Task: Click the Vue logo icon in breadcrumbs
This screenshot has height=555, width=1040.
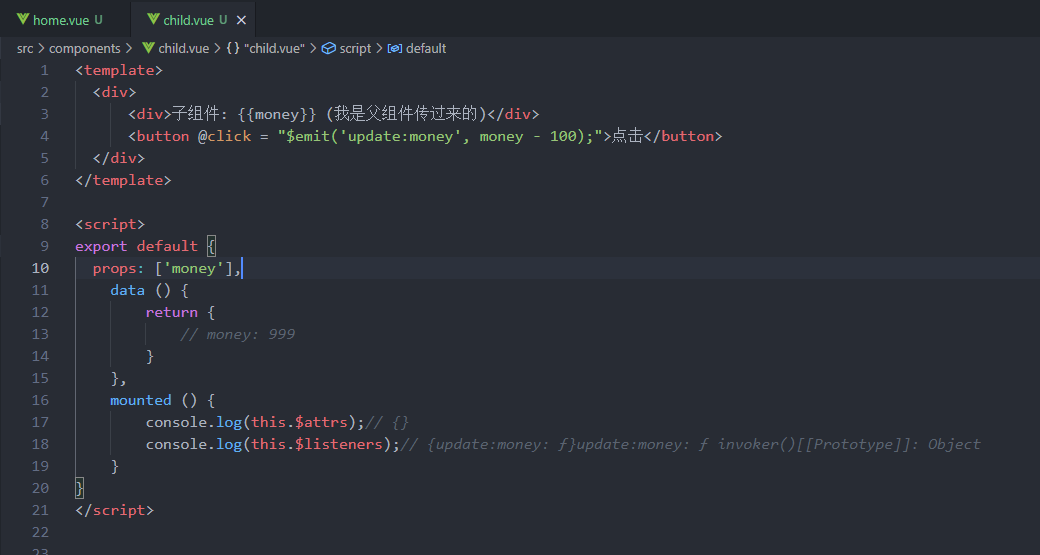Action: tap(147, 48)
